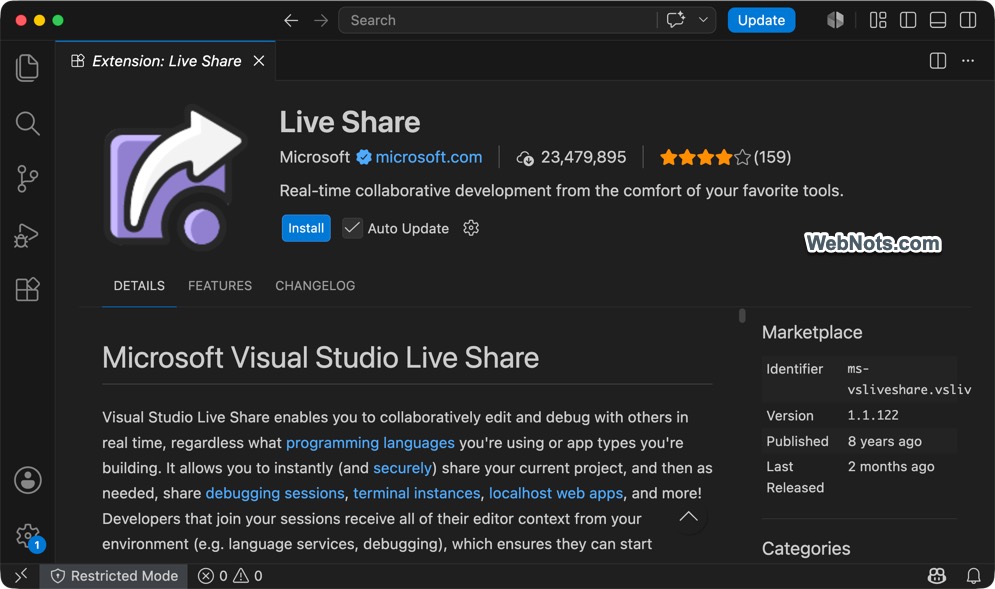Image resolution: width=995 pixels, height=589 pixels.
Task: Click the blue Update button
Action: pyautogui.click(x=761, y=20)
